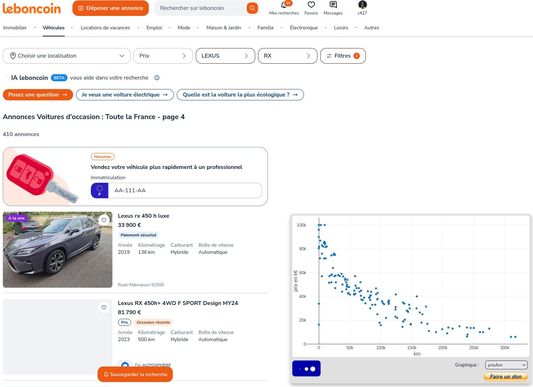Click Déposer une annonce button
This screenshot has height=387, width=533.
110,8
